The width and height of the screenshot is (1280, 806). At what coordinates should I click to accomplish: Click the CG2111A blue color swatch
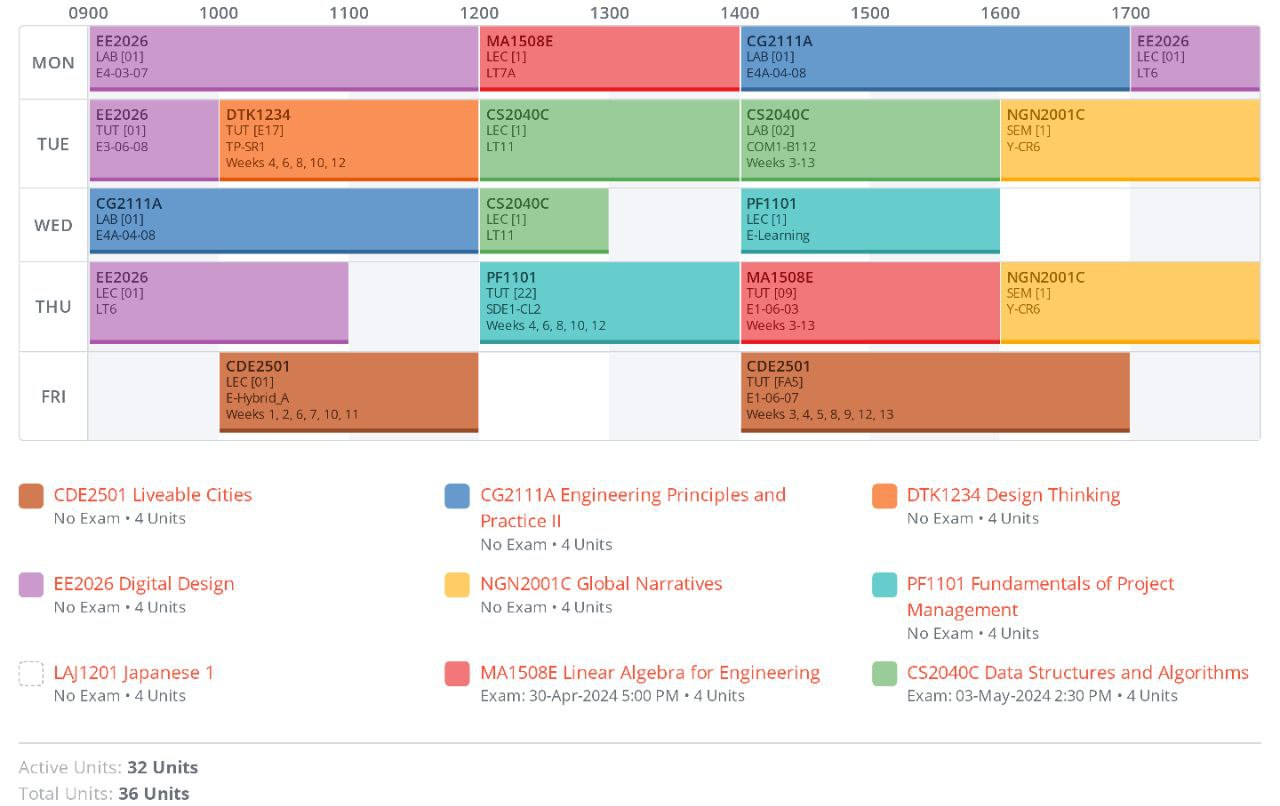click(457, 496)
